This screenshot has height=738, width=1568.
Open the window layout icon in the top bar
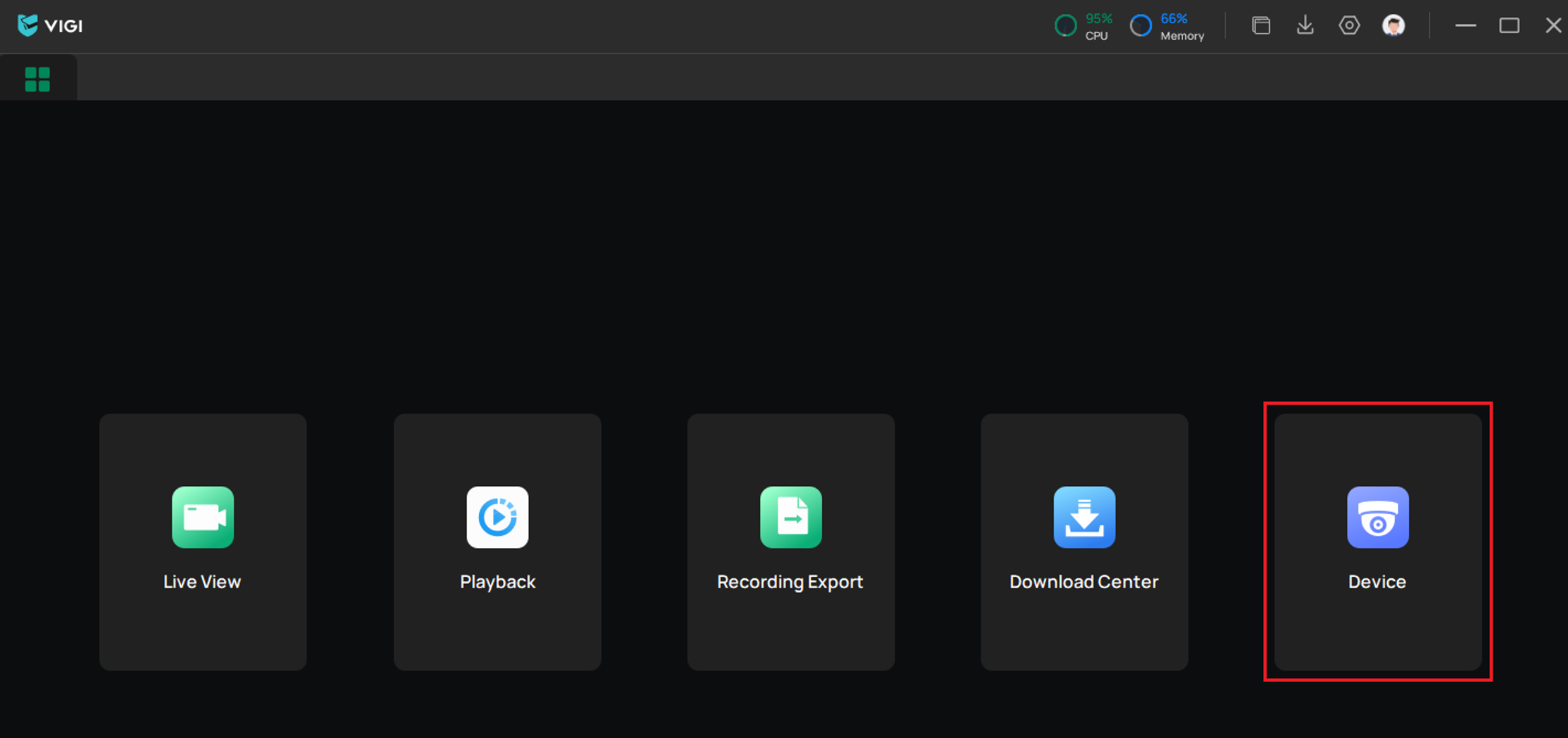coord(1261,25)
